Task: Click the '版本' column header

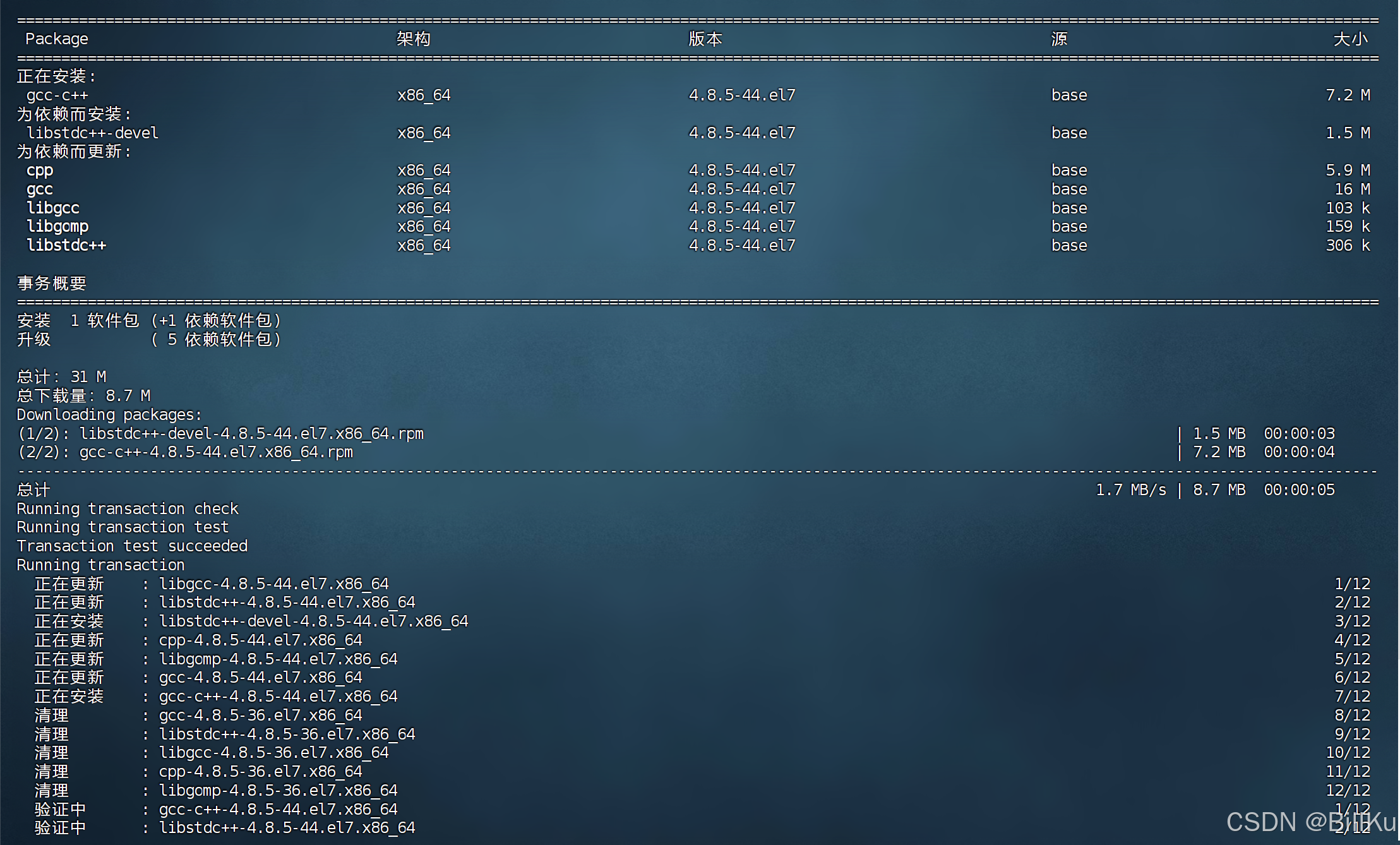Action: click(705, 39)
